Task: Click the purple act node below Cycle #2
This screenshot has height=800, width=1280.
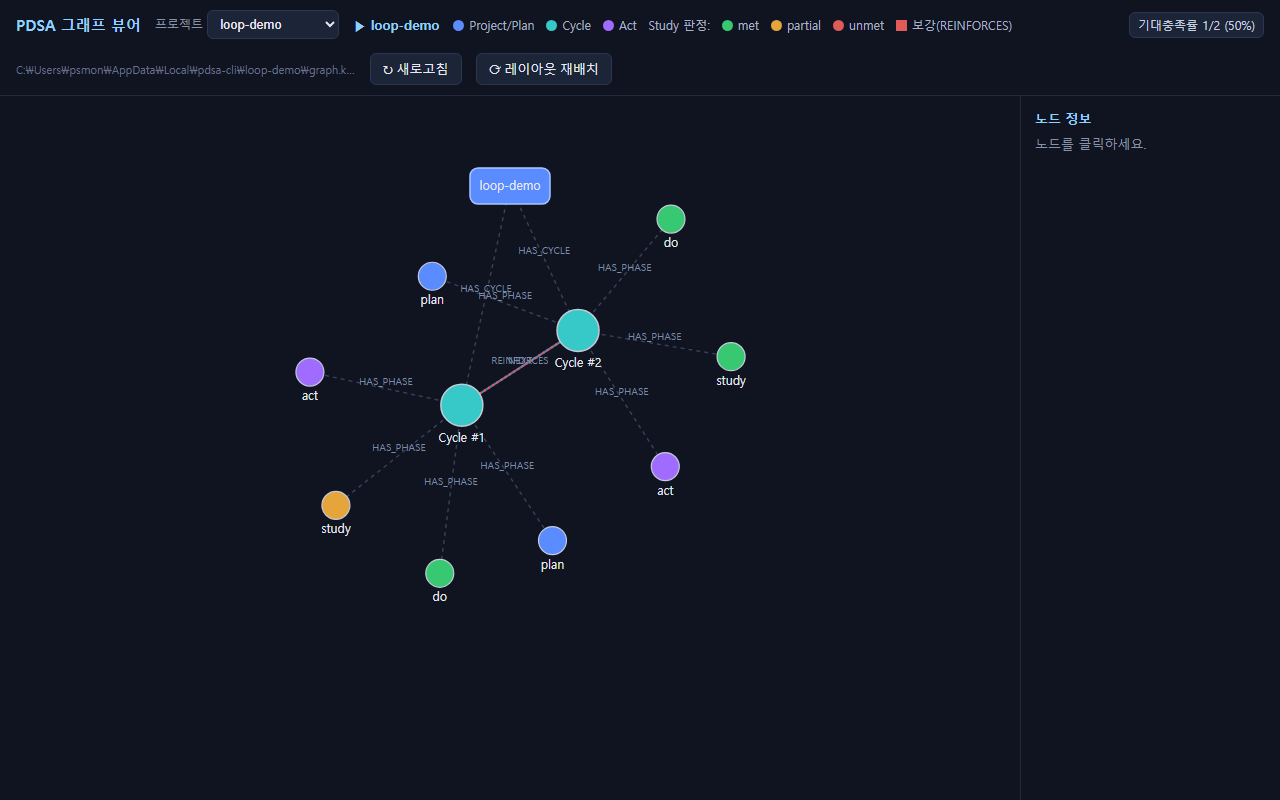Action: pos(665,466)
